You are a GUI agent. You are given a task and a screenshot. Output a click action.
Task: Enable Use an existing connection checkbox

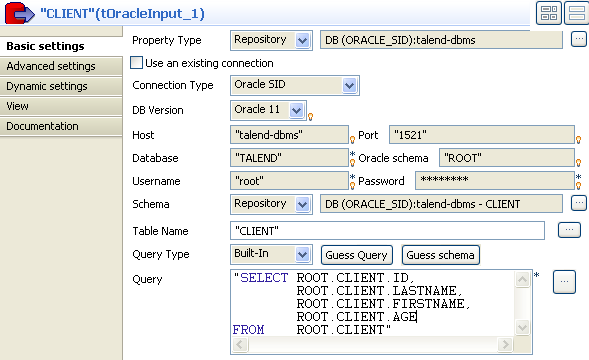click(136, 62)
